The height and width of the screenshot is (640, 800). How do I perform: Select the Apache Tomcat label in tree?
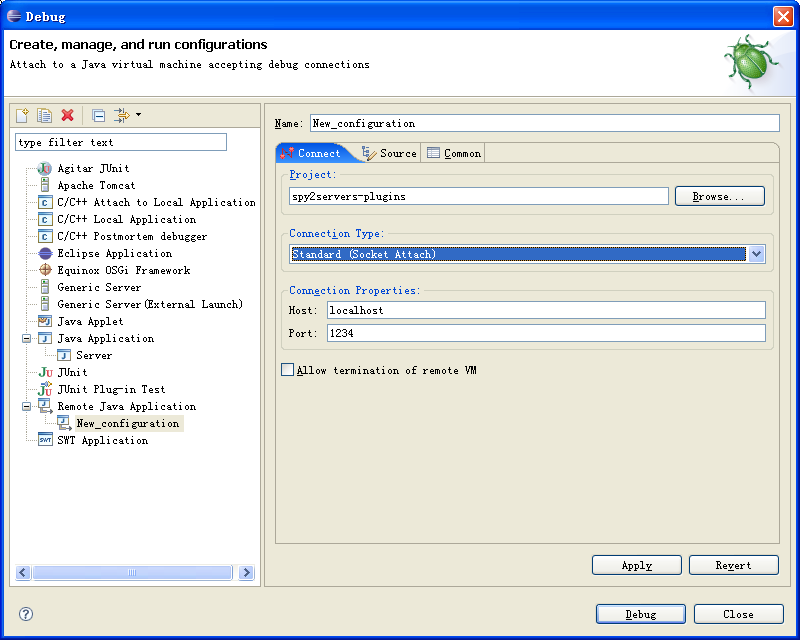96,185
